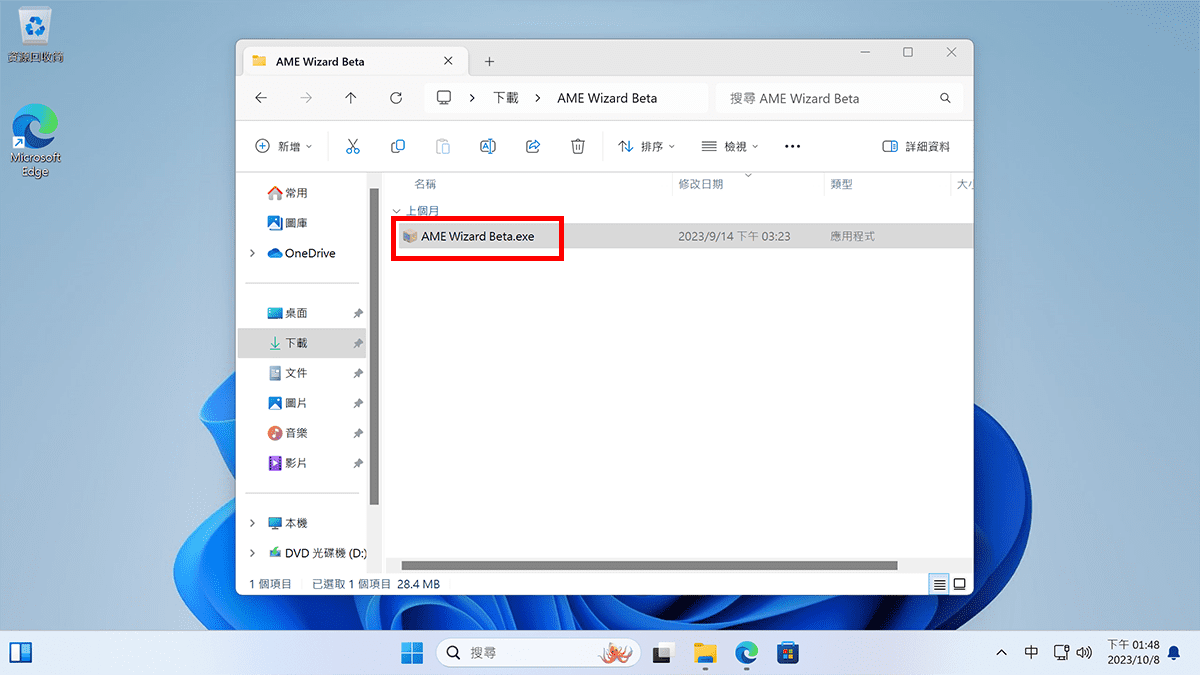This screenshot has width=1200, height=675.
Task: Toggle the 詳細資料 details pane
Action: (916, 146)
